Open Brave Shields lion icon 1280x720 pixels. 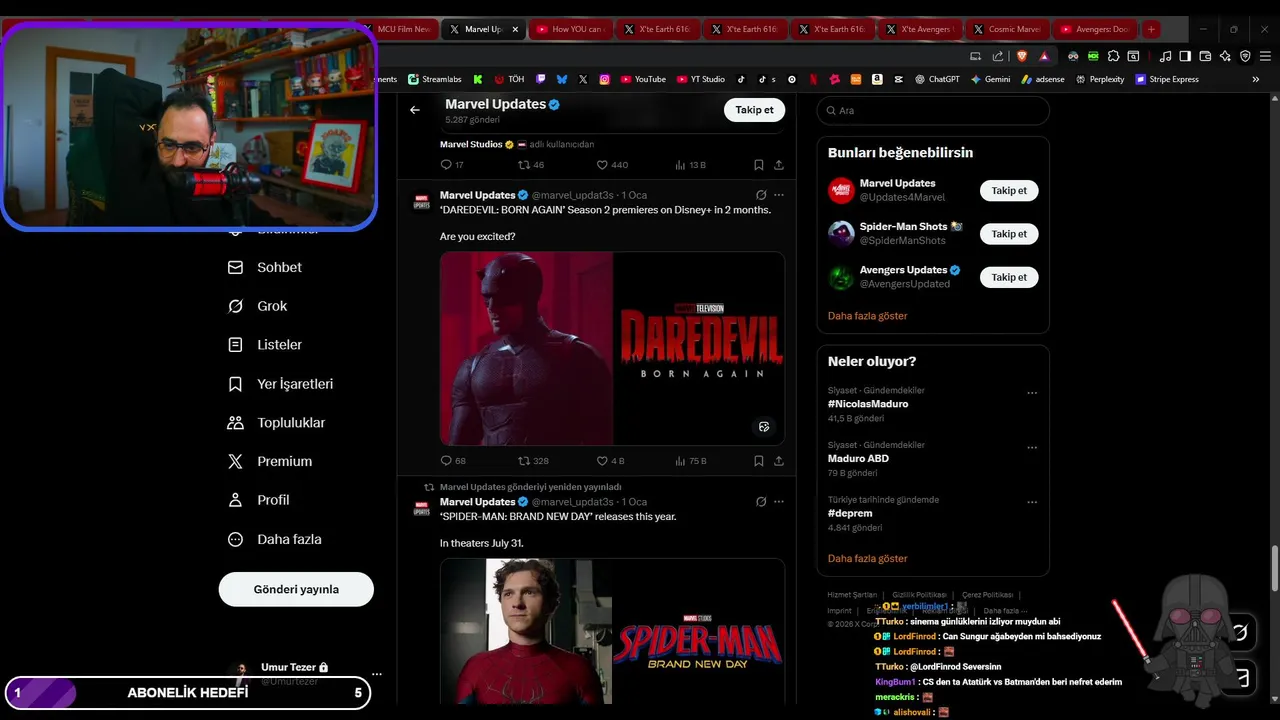pos(1022,56)
